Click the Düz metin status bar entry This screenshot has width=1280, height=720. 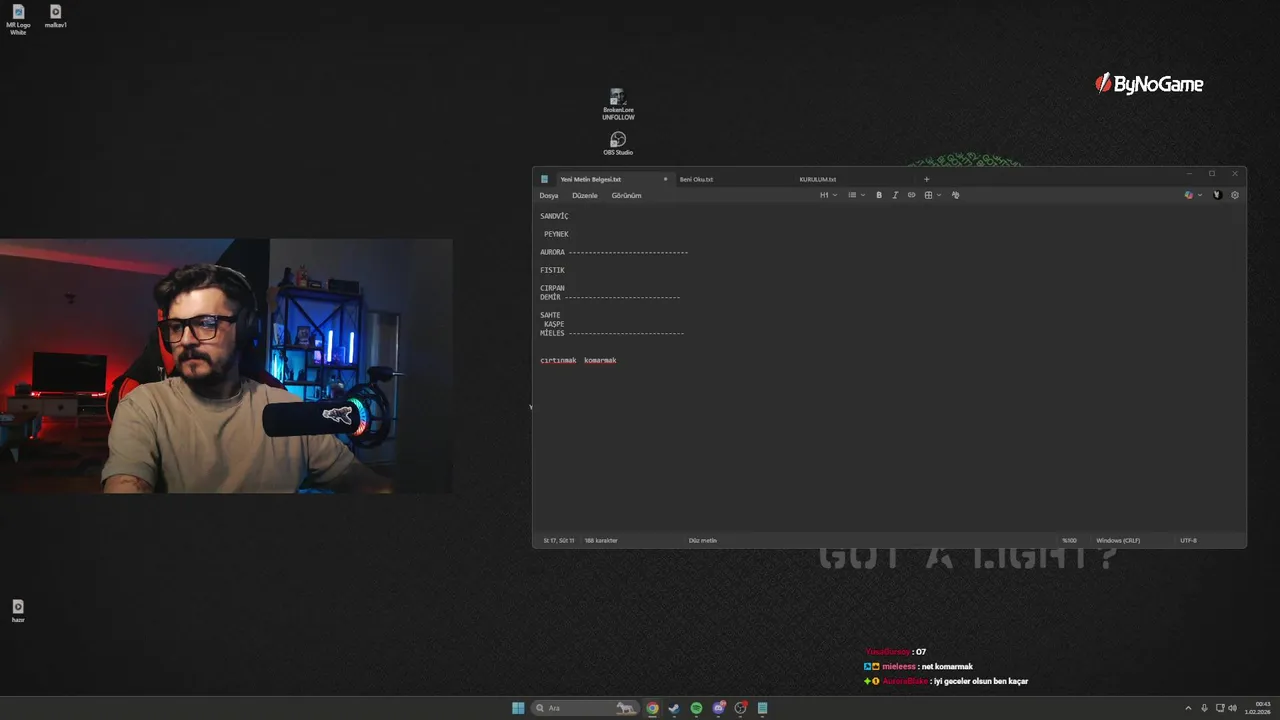pyautogui.click(x=703, y=540)
